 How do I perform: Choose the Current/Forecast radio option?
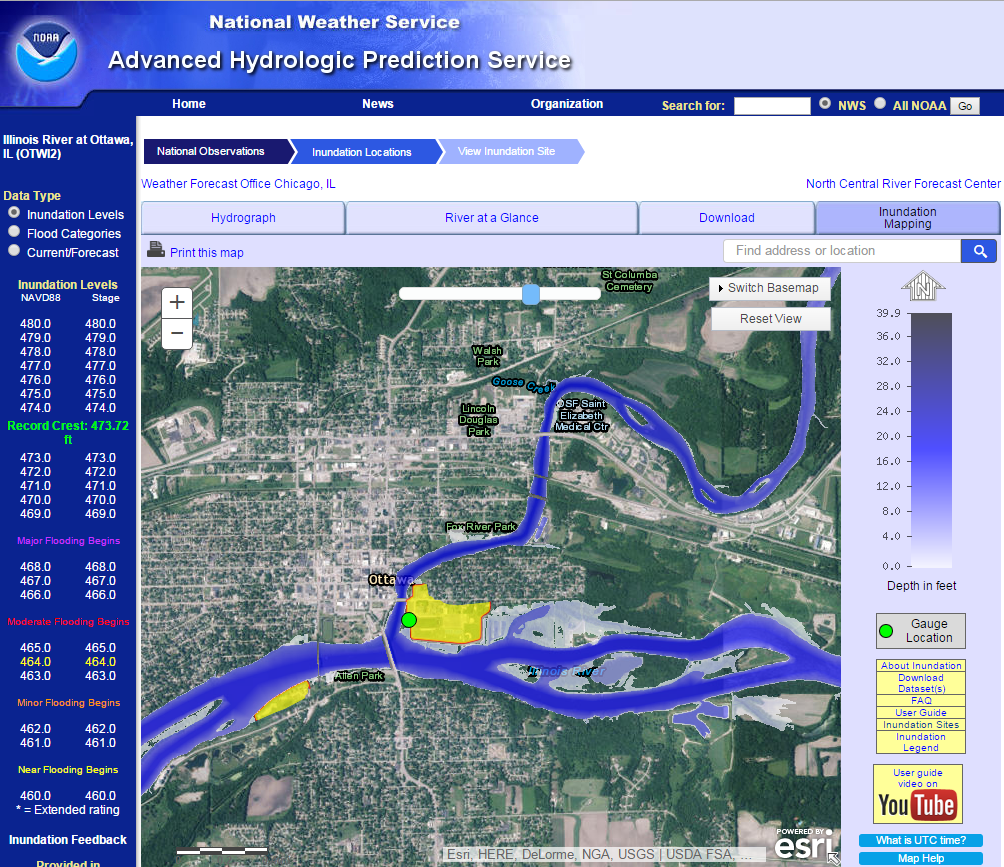(x=14, y=252)
